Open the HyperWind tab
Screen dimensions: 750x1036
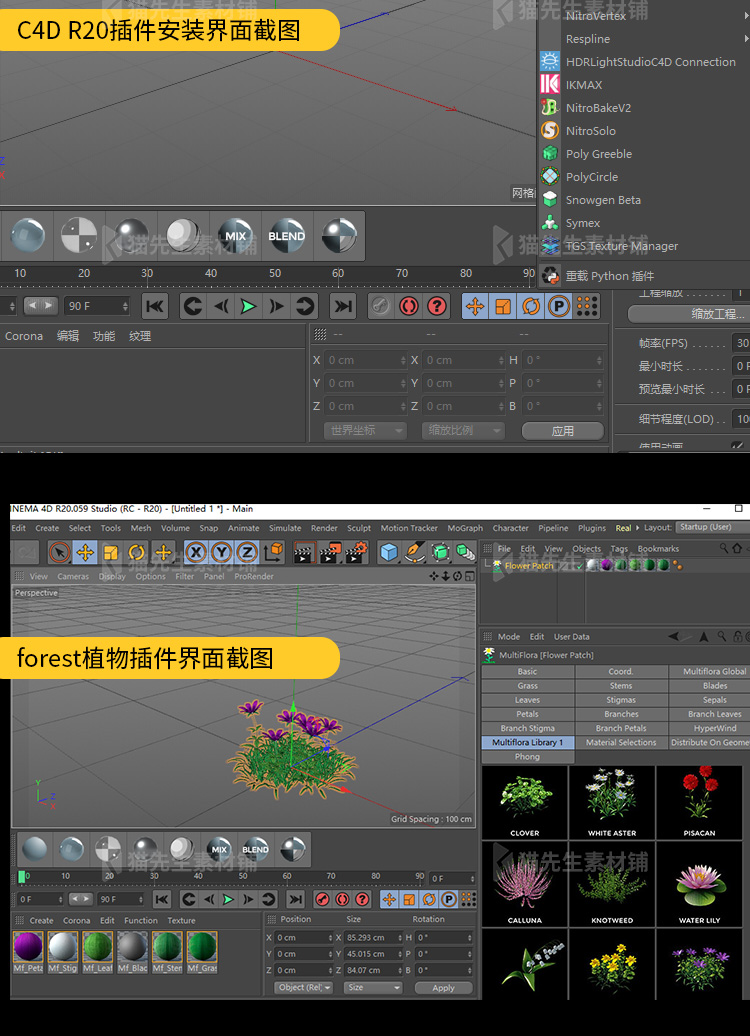click(x=710, y=728)
